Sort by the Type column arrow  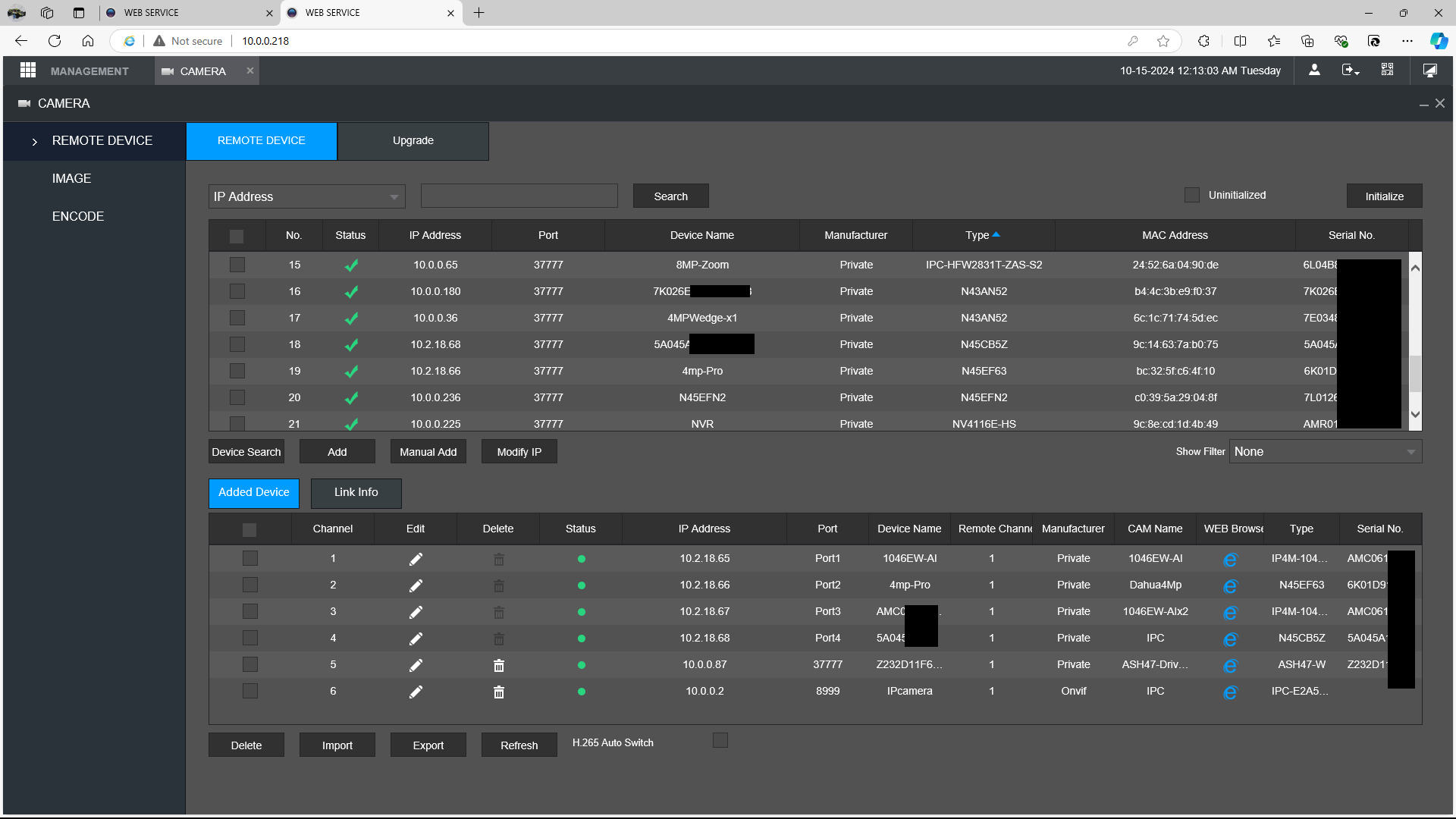tap(996, 234)
